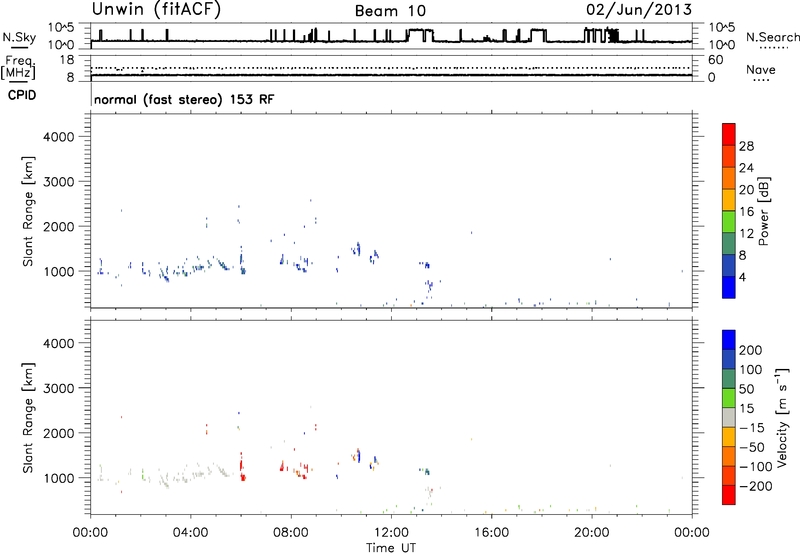Click the "04:00" time tick label
This screenshot has width=800, height=554.
coord(190,533)
